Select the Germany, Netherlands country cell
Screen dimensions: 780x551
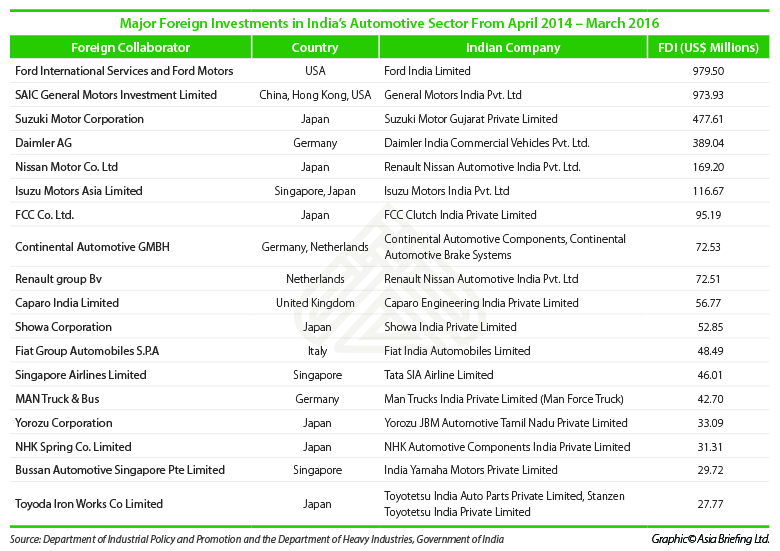pos(315,247)
